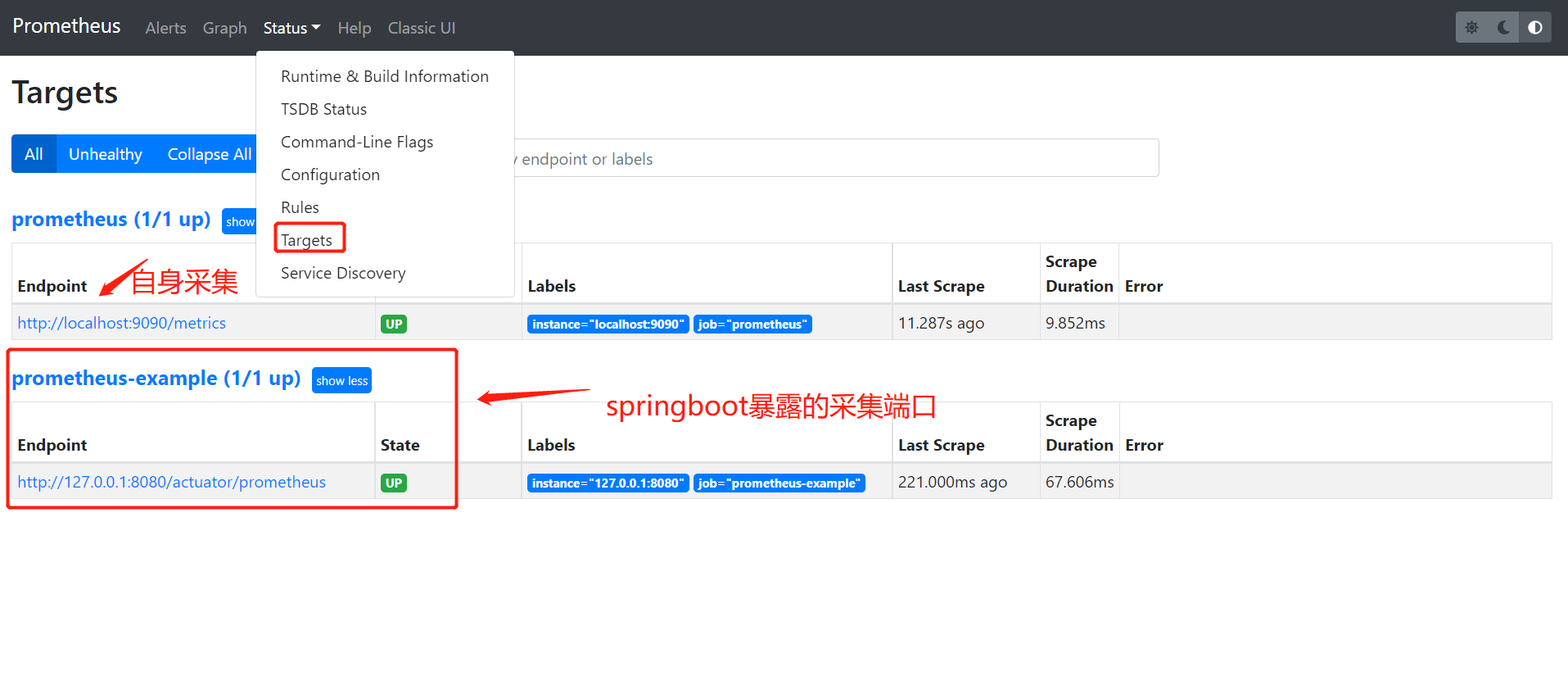Image resolution: width=1568 pixels, height=676 pixels.
Task: Select the 221.000ms ago last scrape value
Action: point(952,482)
